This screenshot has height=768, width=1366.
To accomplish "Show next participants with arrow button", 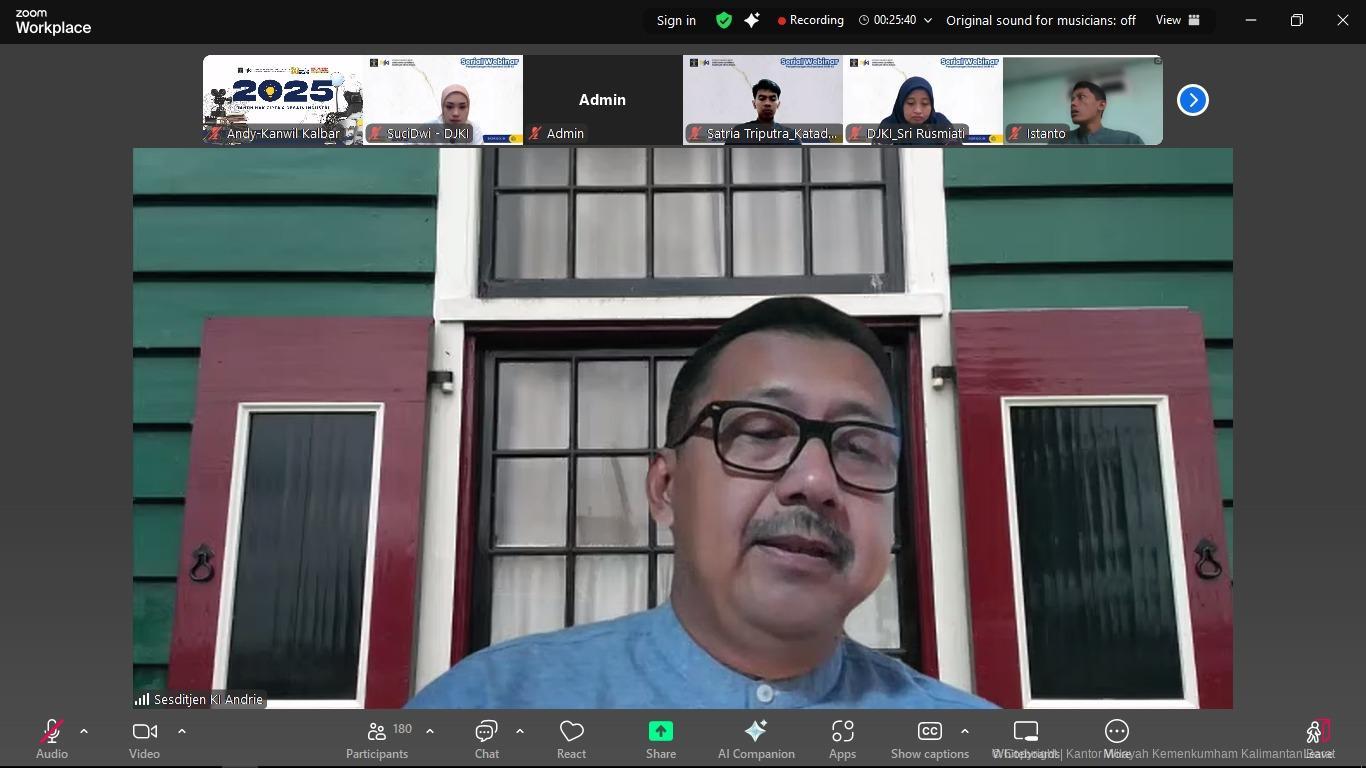I will (x=1192, y=100).
